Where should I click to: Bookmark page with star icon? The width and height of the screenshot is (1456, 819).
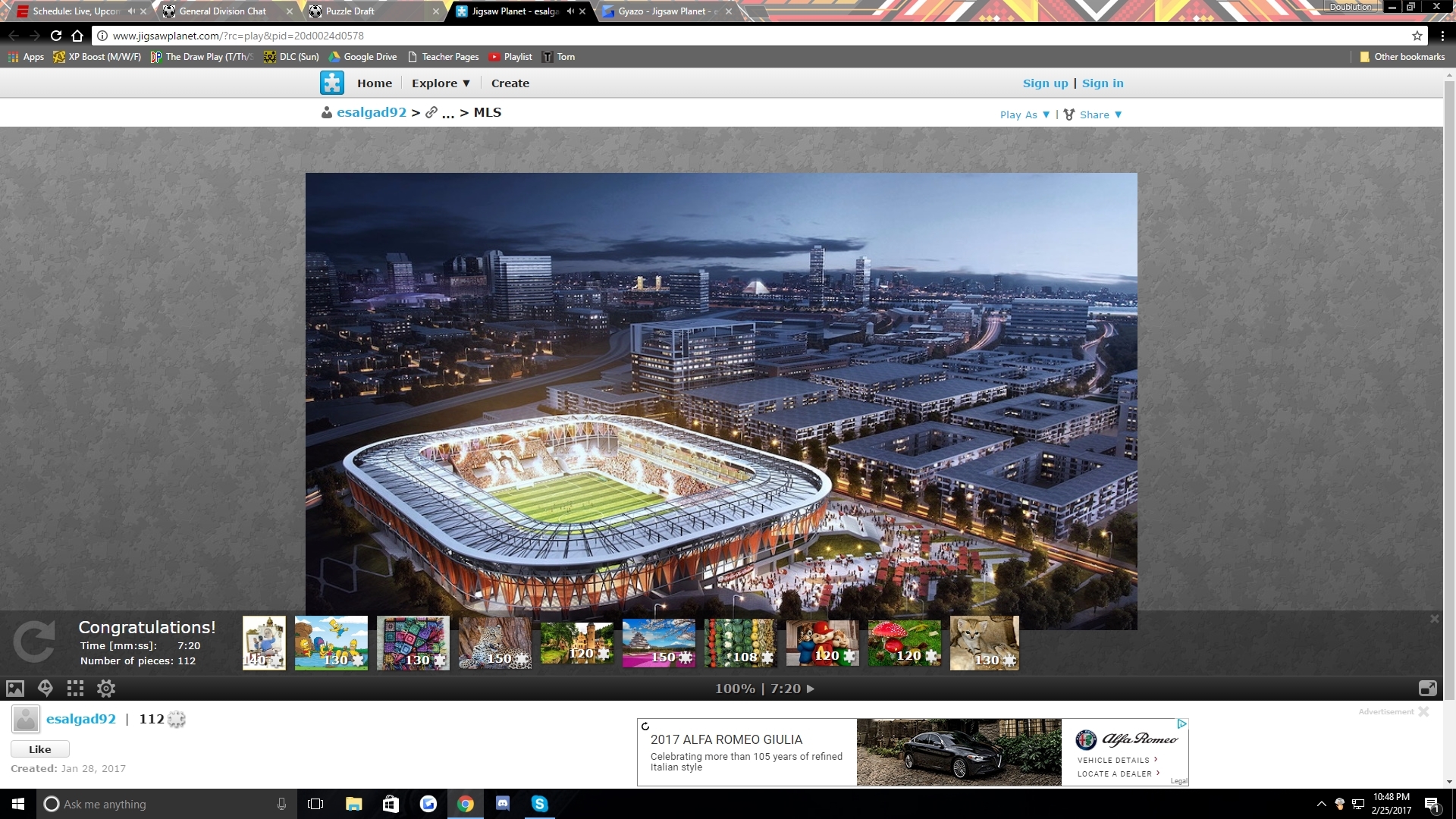coord(1417,36)
